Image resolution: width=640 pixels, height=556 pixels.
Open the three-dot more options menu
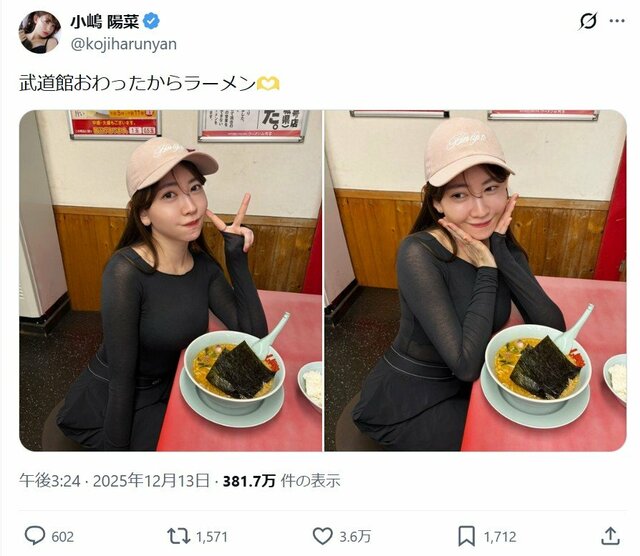pos(617,21)
